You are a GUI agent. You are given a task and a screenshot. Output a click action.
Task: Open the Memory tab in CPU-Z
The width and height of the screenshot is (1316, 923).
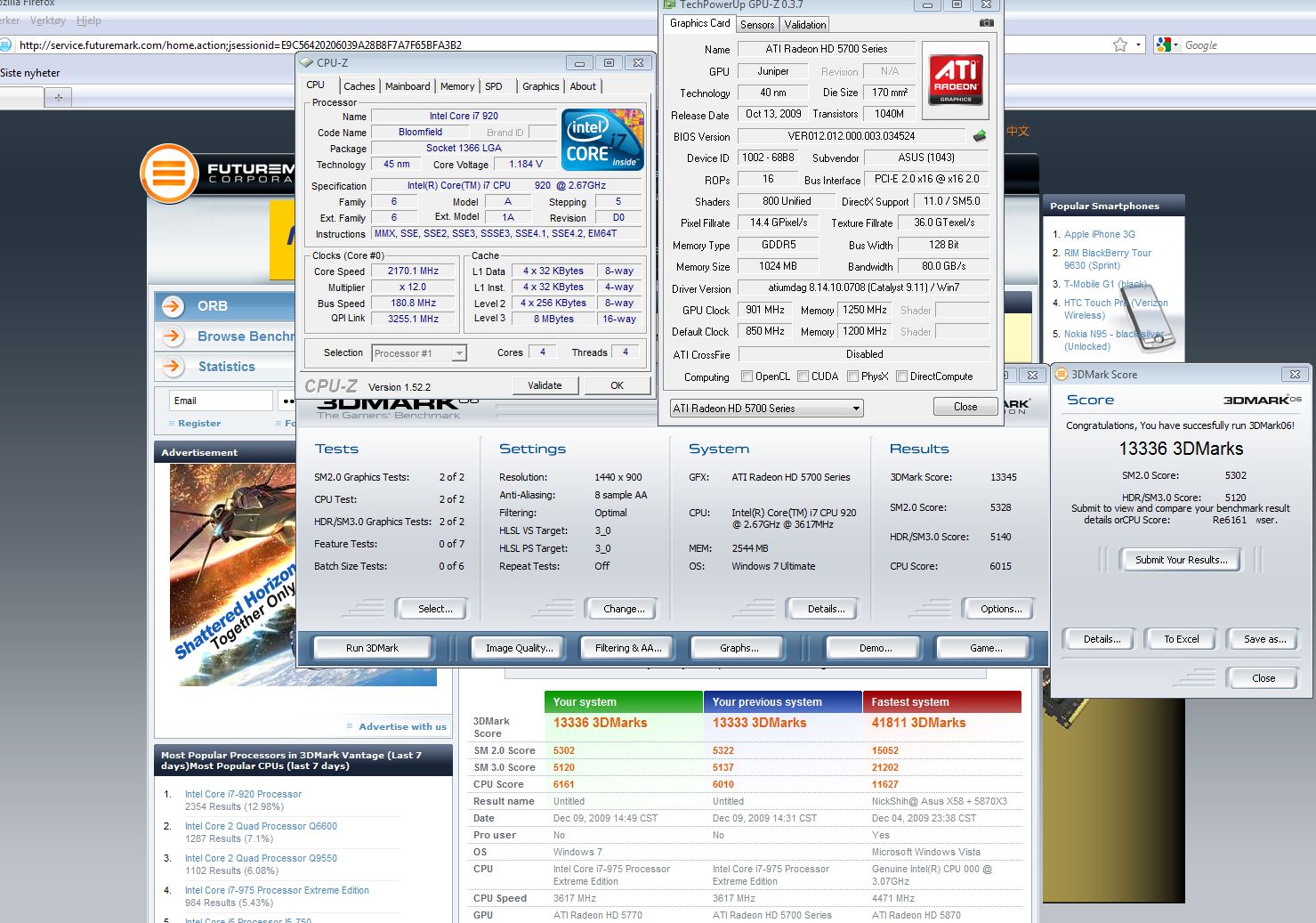(457, 86)
